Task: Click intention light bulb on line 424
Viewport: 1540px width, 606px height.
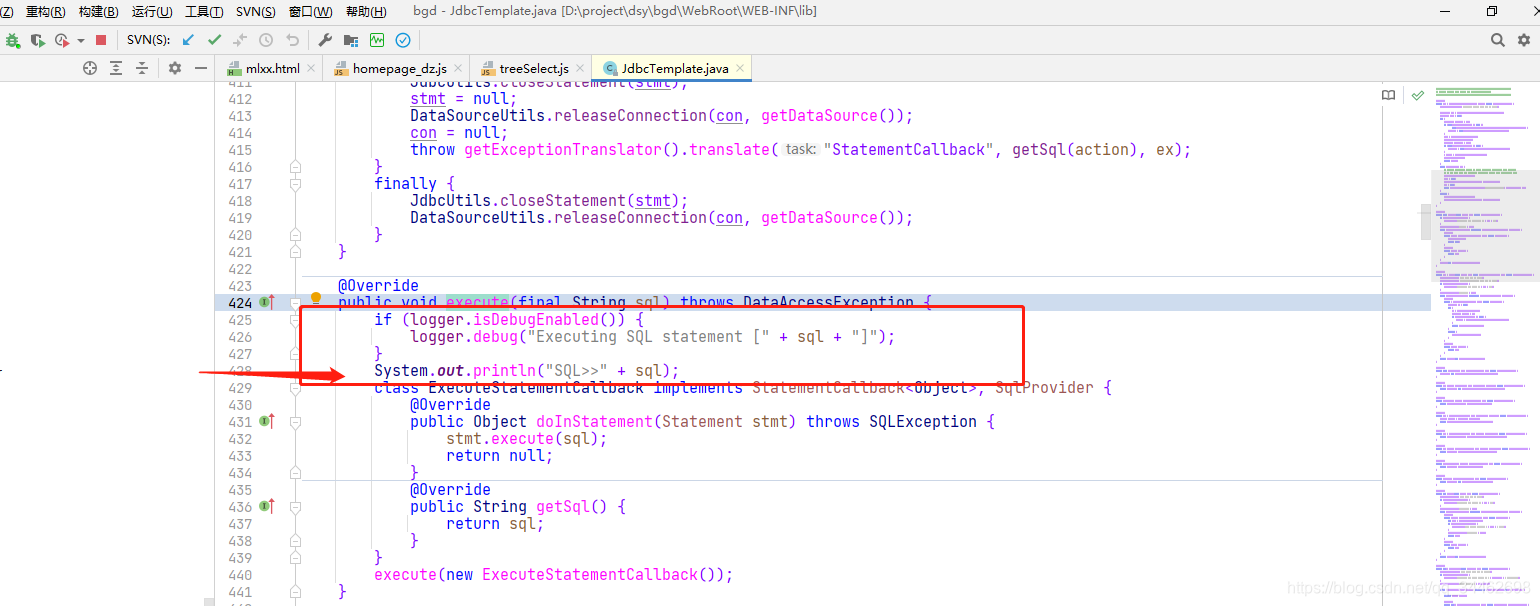Action: tap(316, 298)
